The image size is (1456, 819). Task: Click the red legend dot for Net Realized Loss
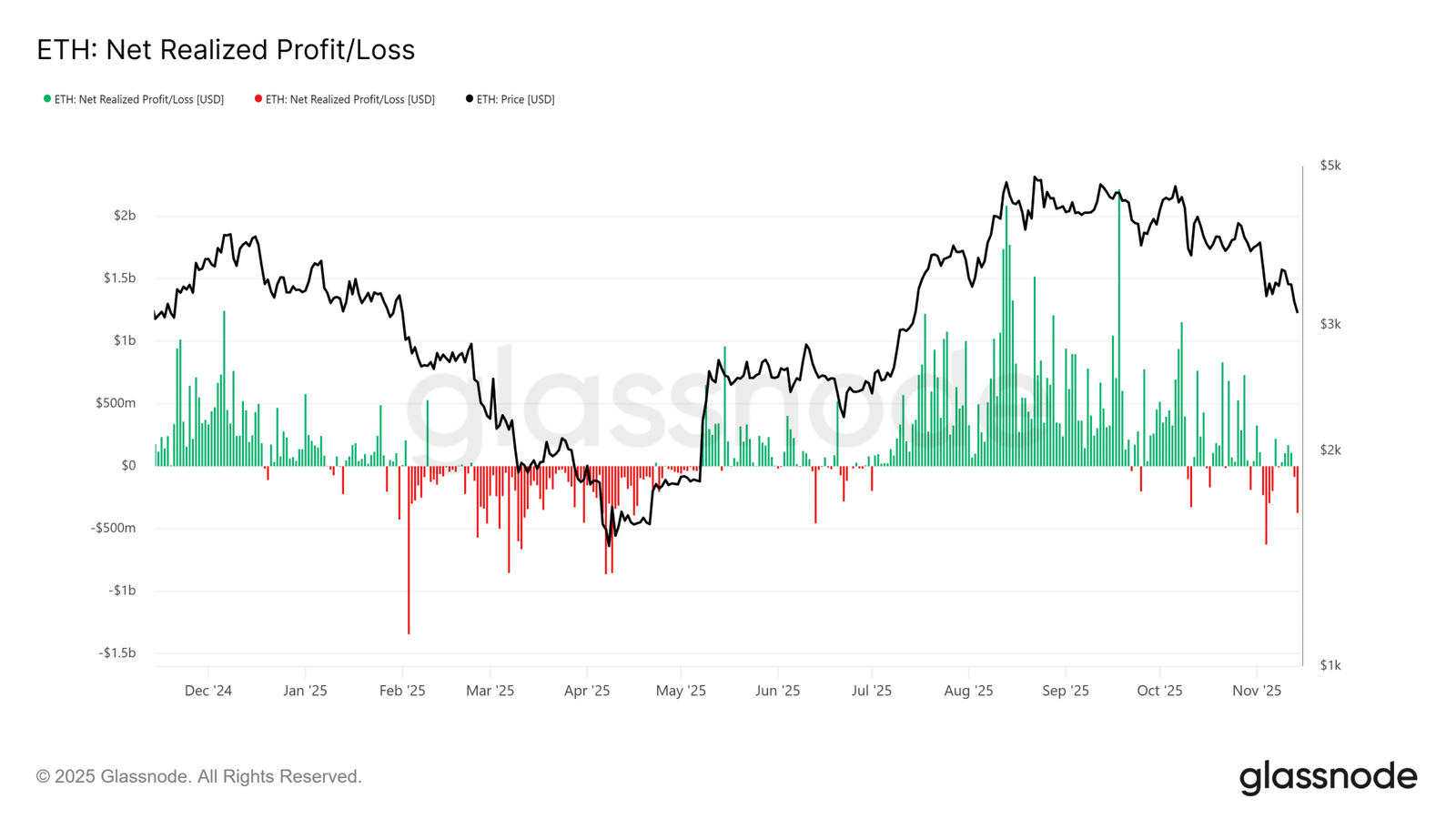258,98
